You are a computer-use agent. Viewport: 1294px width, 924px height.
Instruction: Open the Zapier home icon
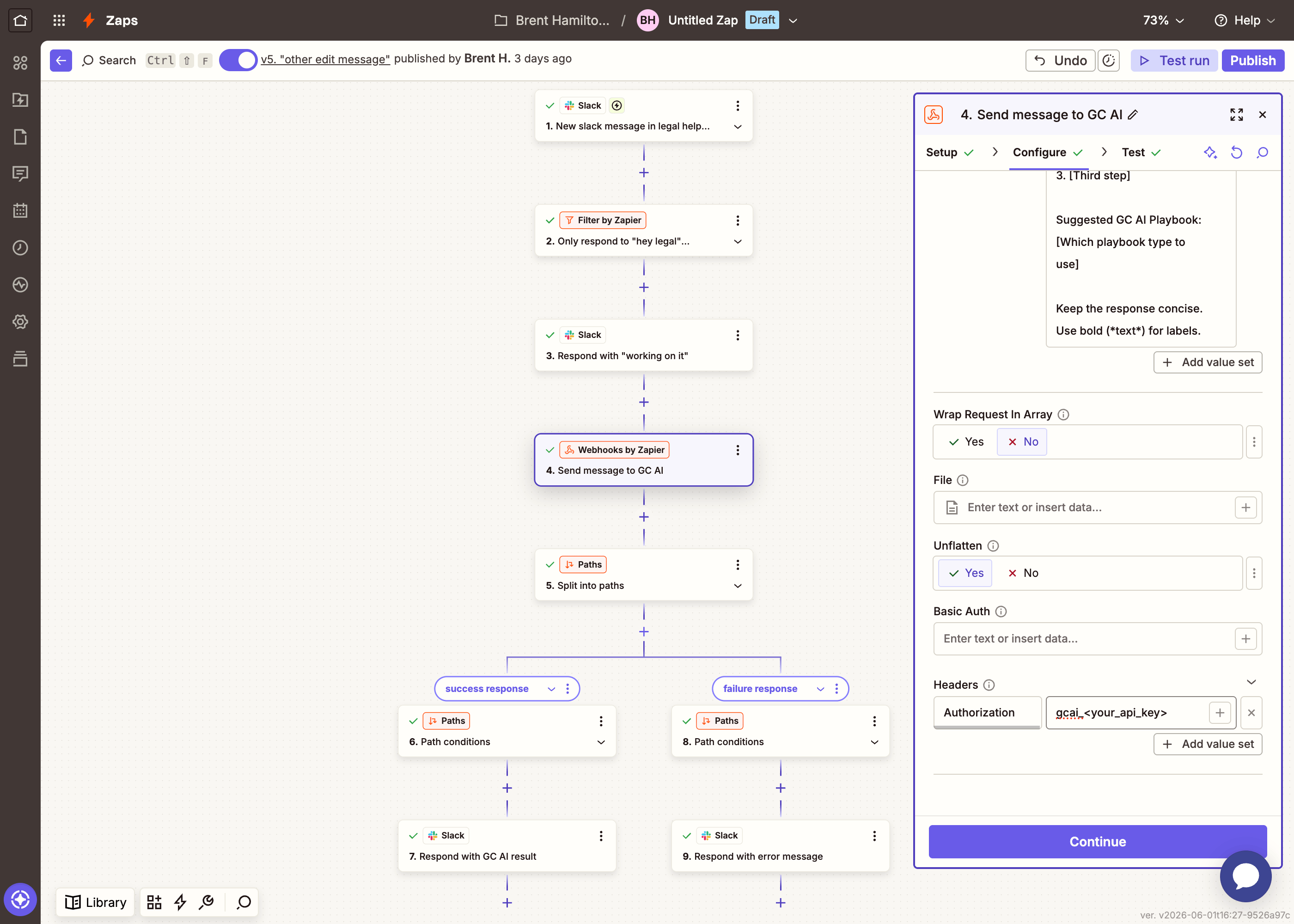(x=20, y=20)
